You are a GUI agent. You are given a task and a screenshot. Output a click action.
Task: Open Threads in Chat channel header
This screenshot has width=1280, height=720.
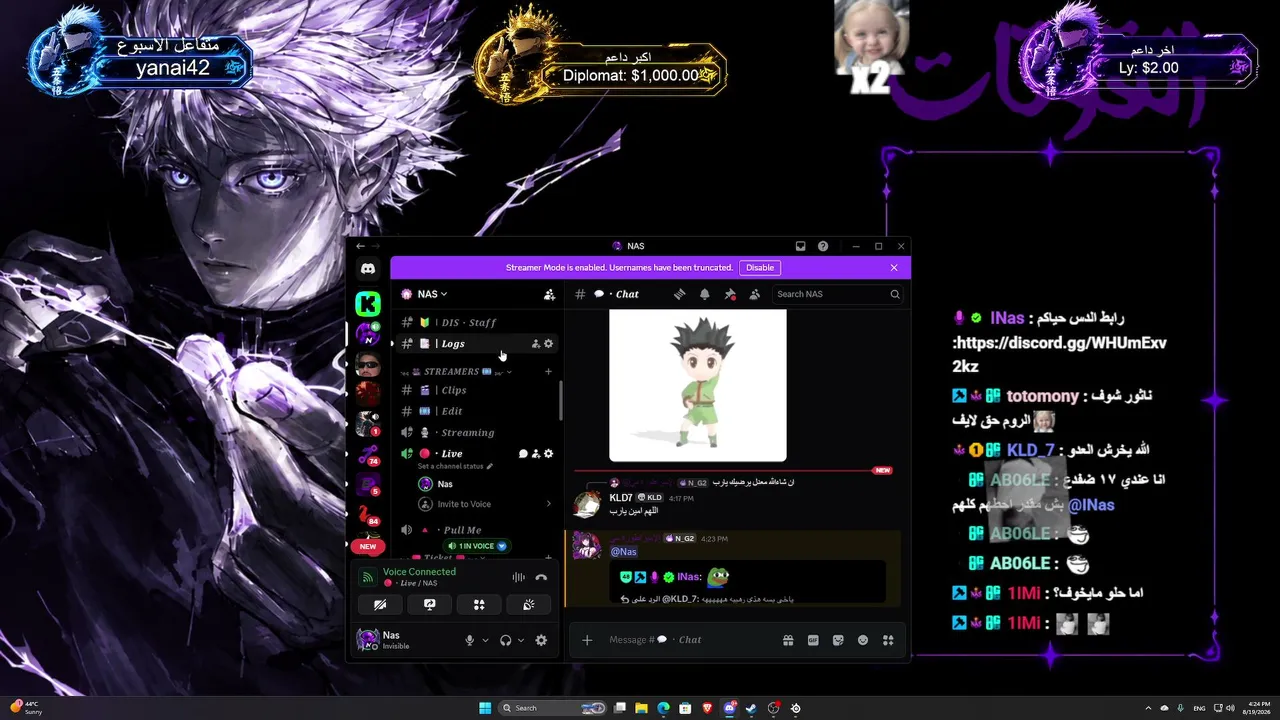680,294
